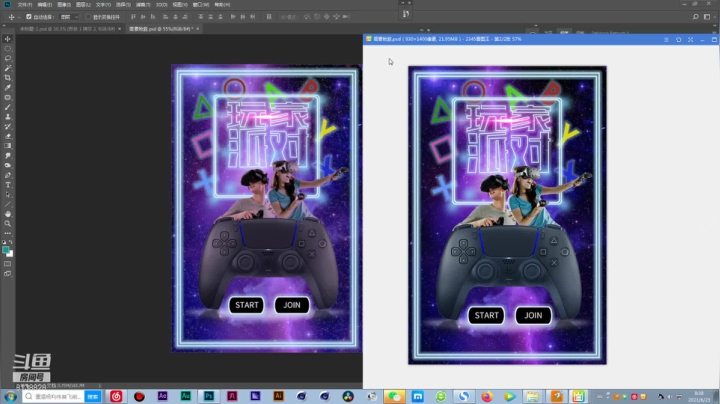This screenshot has height=404, width=720.
Task: Pin the image viewer window on top
Action: pyautogui.click(x=679, y=39)
